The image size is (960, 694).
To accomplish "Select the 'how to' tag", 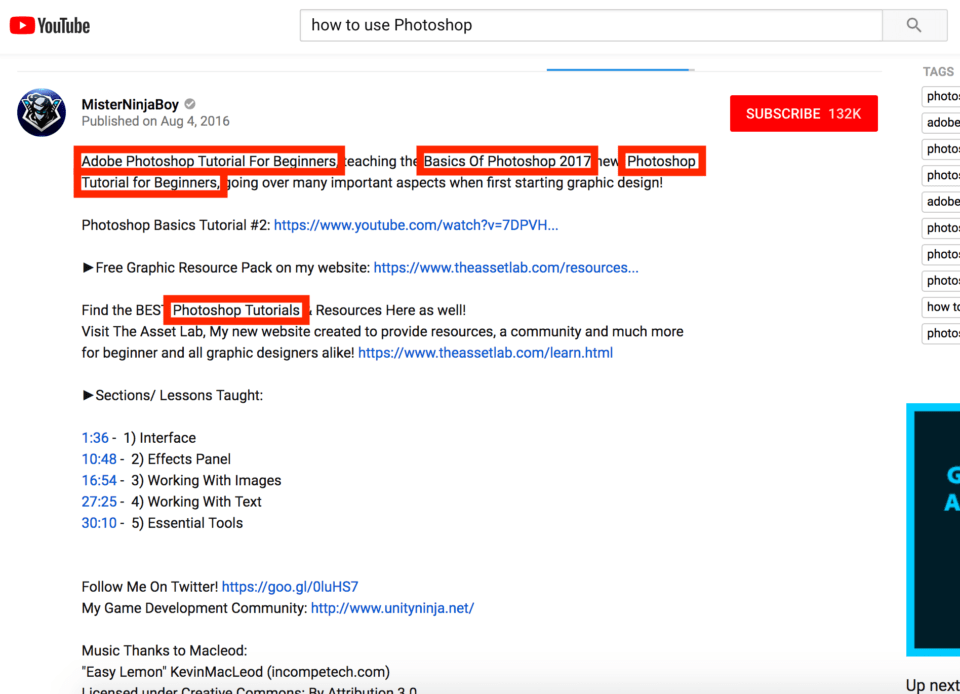I will click(940, 307).
